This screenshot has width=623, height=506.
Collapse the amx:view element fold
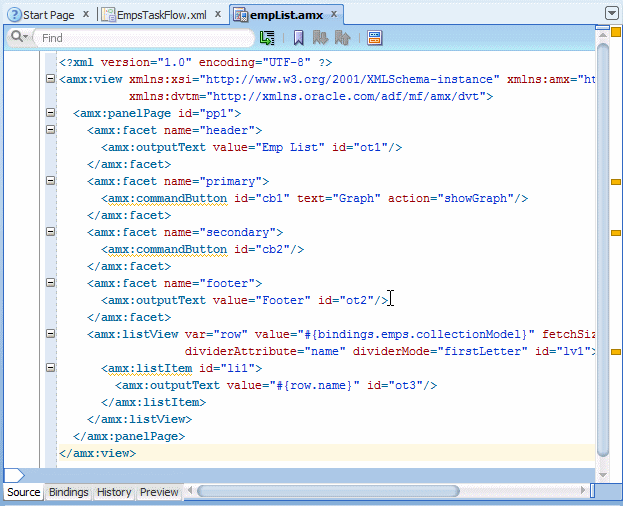pyautogui.click(x=50, y=79)
